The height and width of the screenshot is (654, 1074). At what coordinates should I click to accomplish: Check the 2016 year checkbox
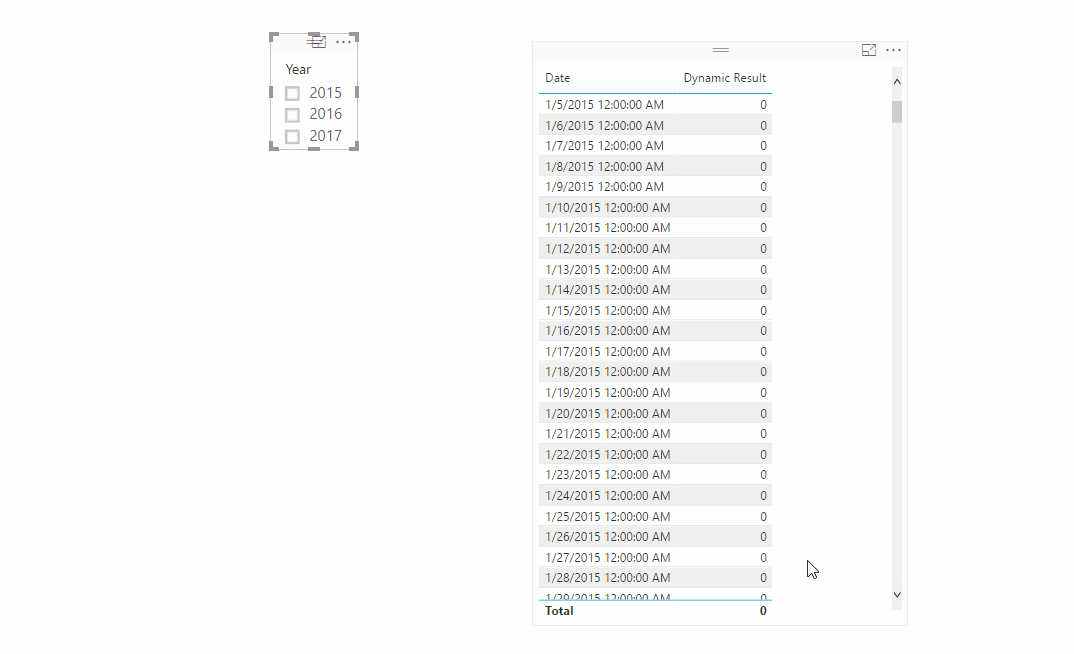click(292, 114)
